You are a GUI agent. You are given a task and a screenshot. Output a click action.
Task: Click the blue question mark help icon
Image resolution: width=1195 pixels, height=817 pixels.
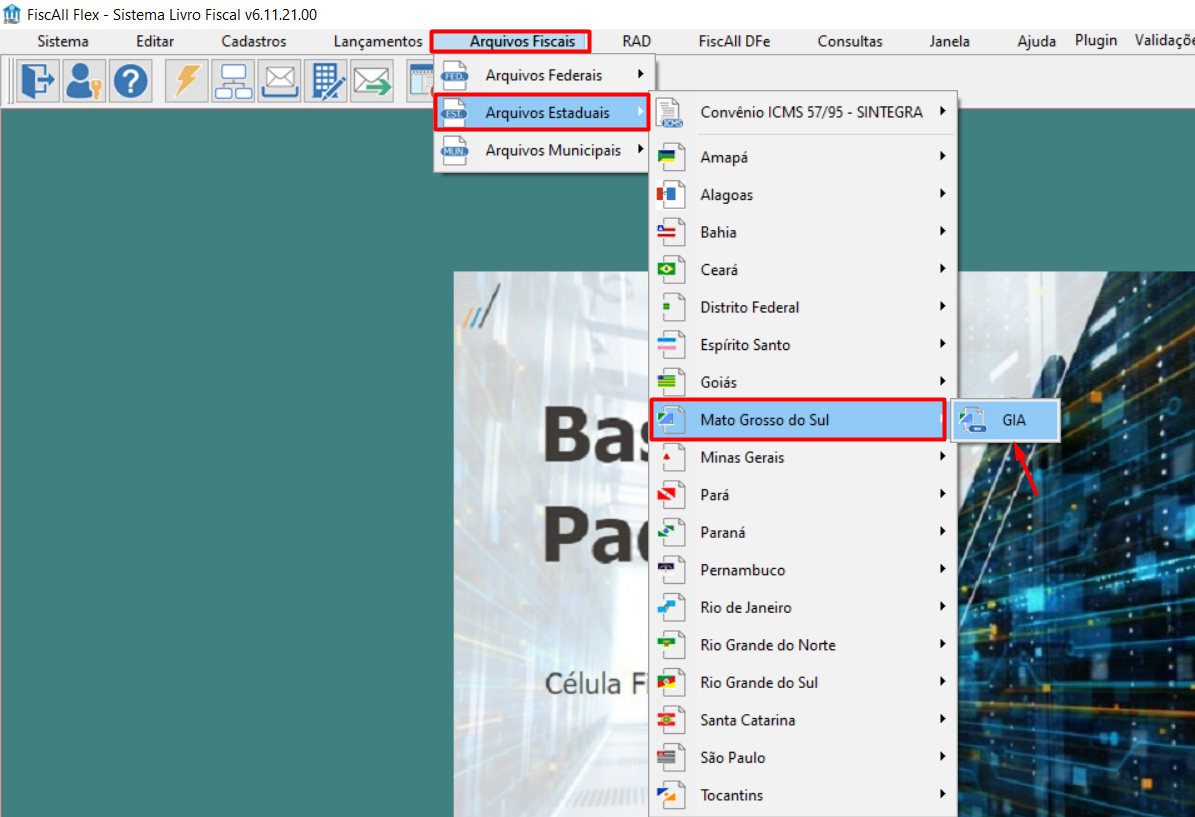point(130,81)
